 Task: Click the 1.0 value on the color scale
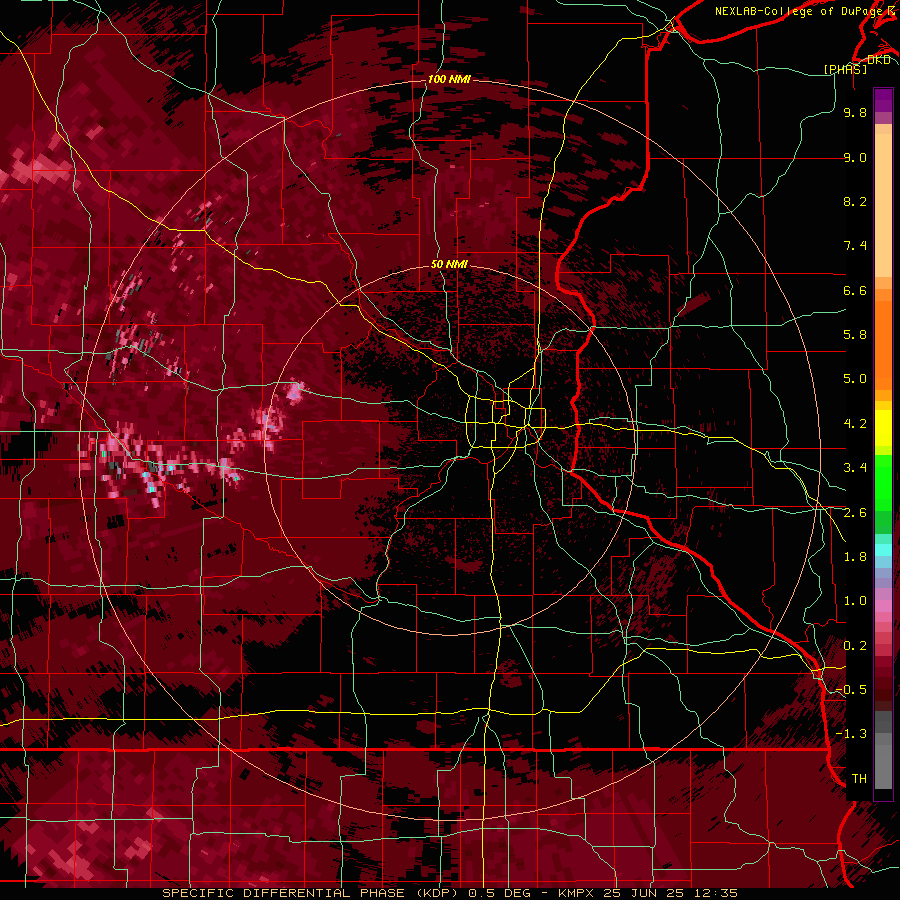pos(855,601)
